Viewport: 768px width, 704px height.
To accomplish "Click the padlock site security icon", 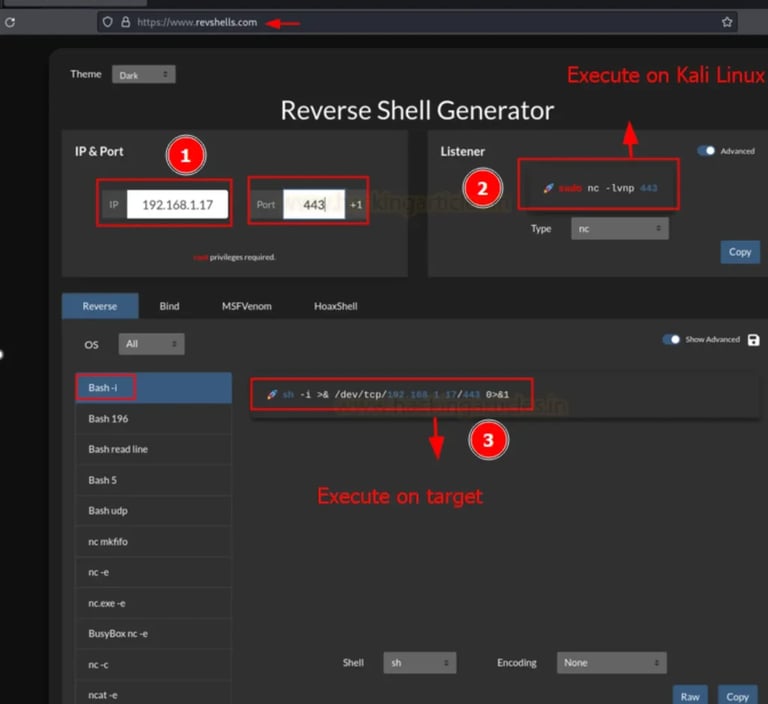I will click(x=125, y=22).
